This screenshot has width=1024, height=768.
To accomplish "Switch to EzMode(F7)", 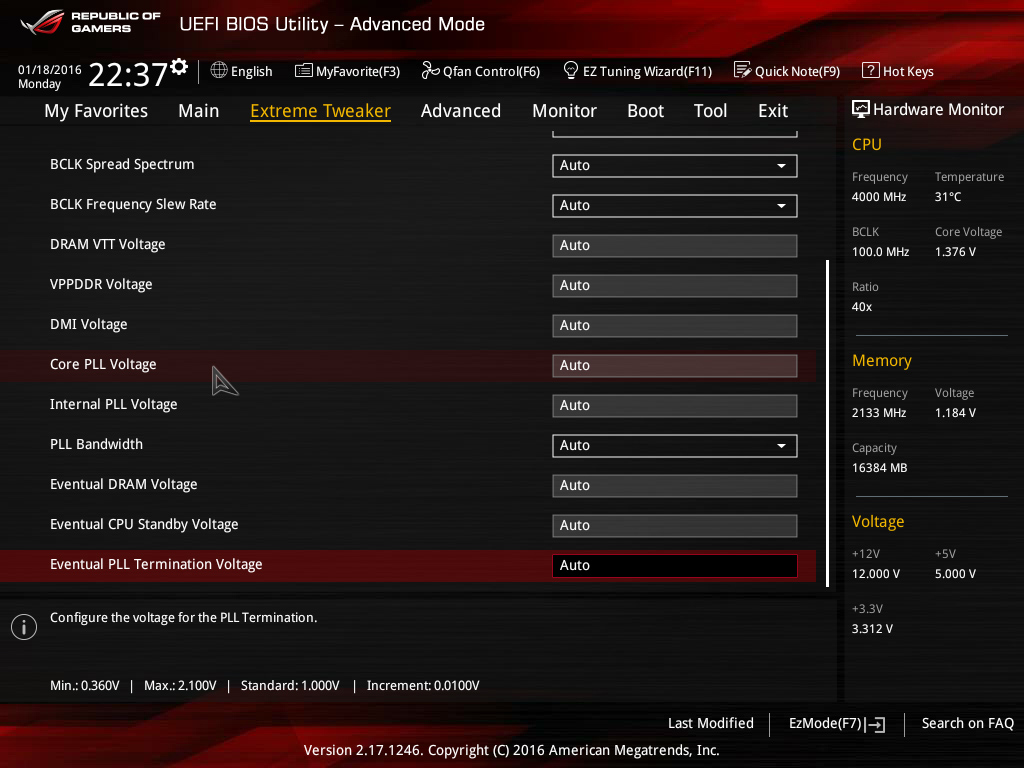I will pos(837,724).
